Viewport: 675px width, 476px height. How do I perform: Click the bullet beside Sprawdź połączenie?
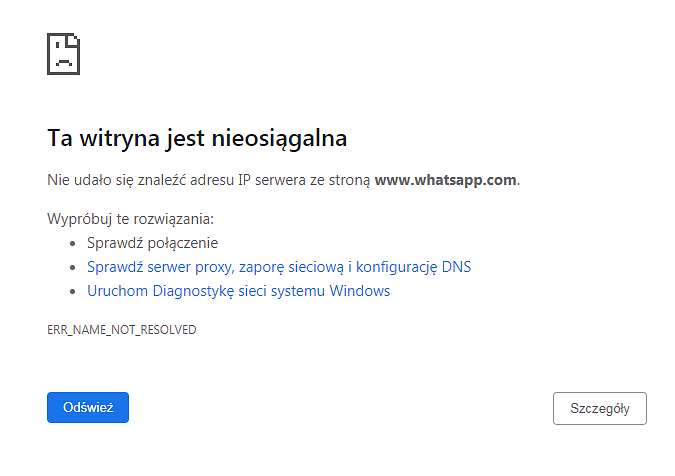pyautogui.click(x=72, y=244)
